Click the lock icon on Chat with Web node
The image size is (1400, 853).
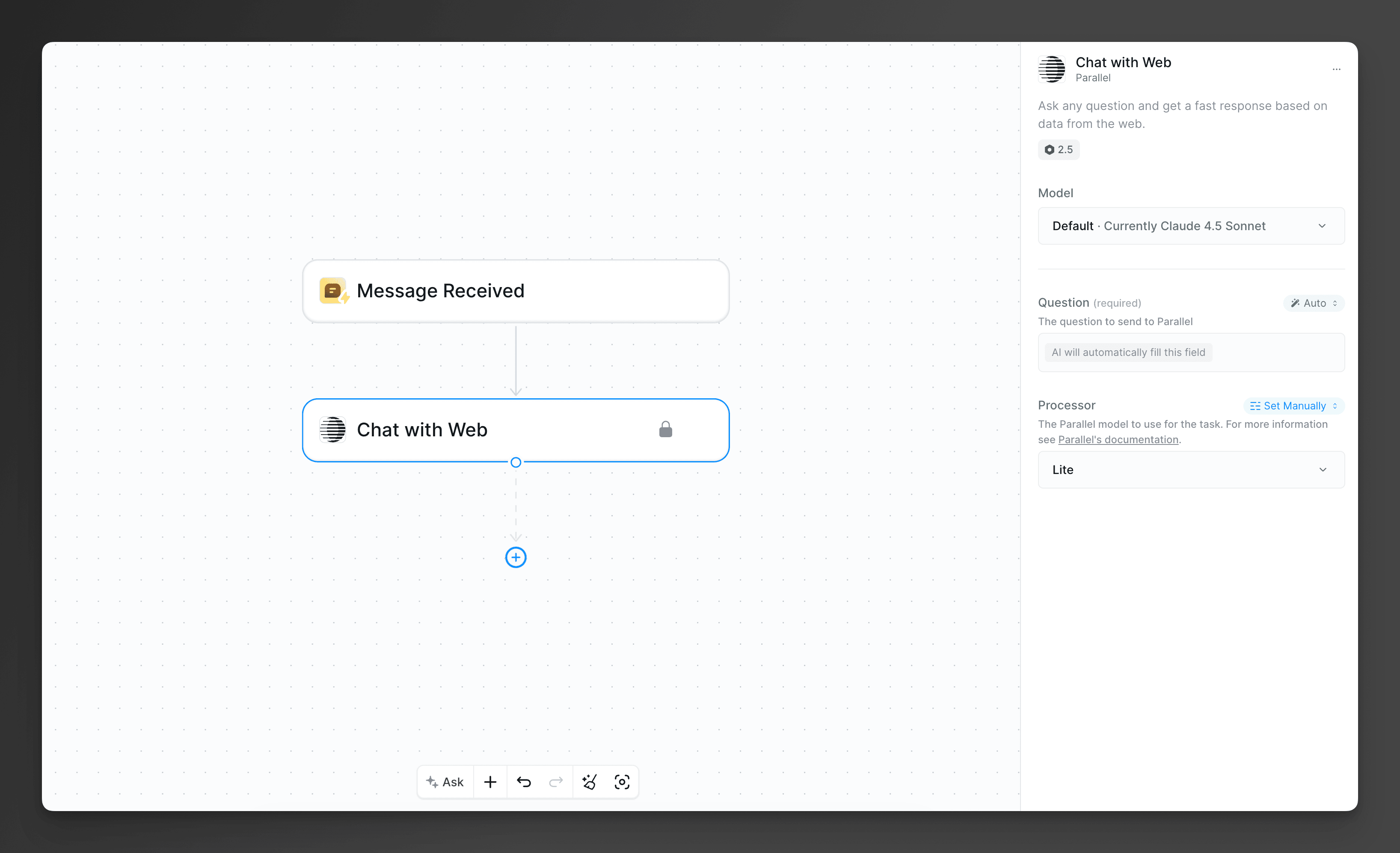(x=665, y=429)
